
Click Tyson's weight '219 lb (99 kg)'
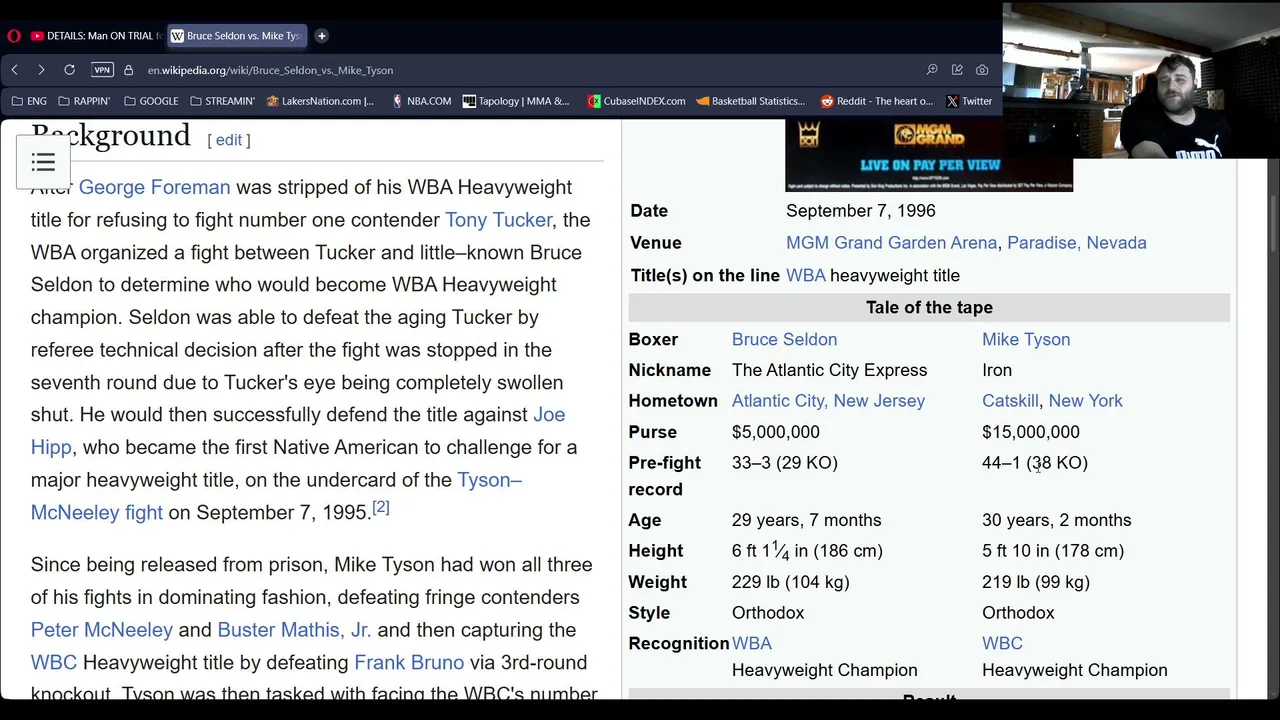tap(1036, 582)
